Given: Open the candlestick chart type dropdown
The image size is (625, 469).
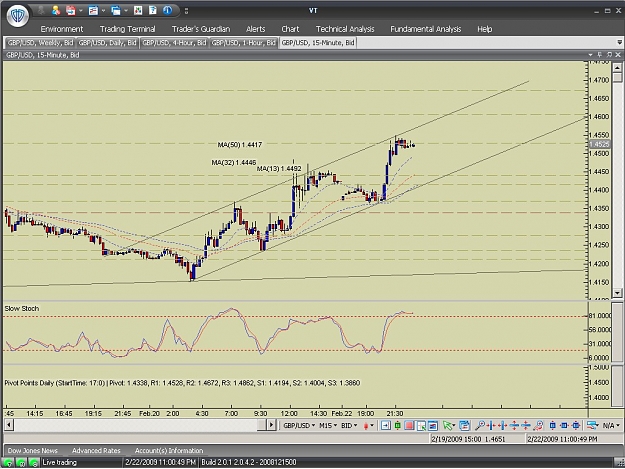Looking at the screenshot, I should pyautogui.click(x=369, y=426).
